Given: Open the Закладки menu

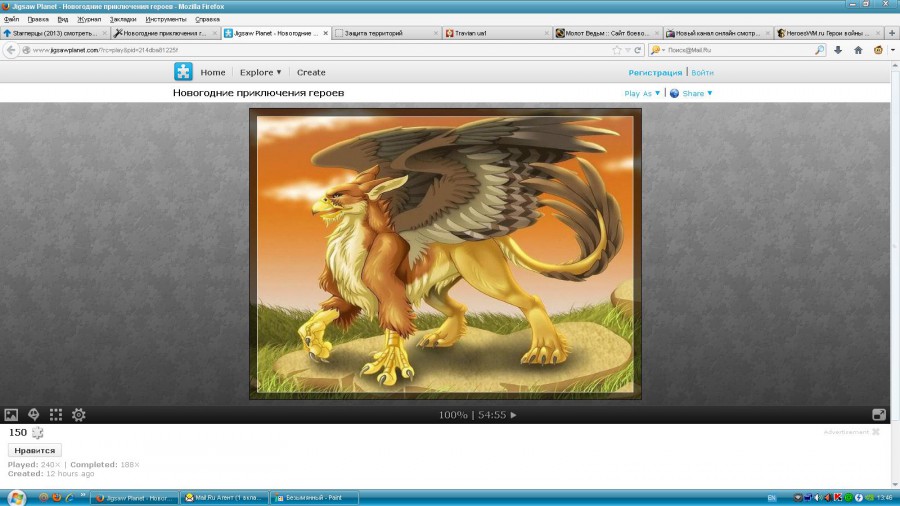Looking at the screenshot, I should [123, 20].
